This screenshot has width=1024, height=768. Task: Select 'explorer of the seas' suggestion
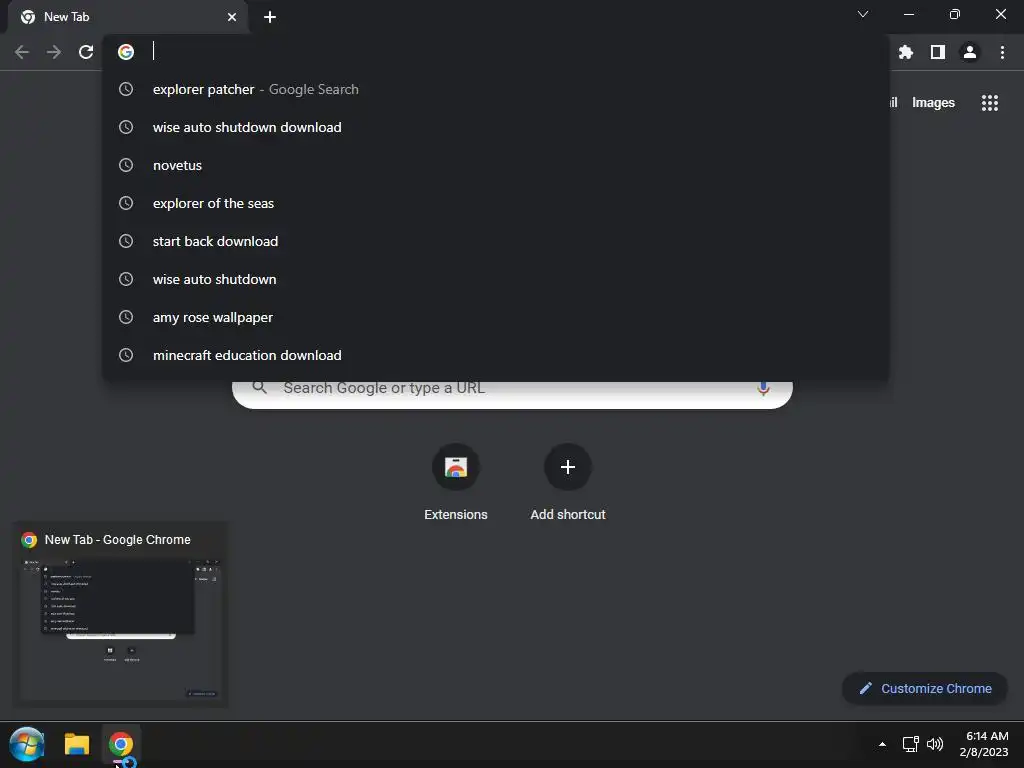pos(496,203)
